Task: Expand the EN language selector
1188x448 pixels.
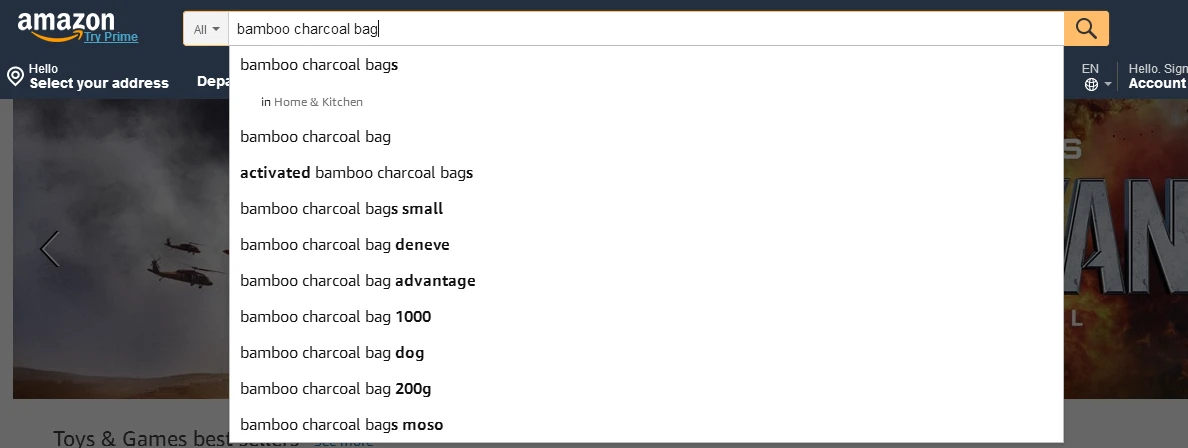Action: click(x=1096, y=76)
